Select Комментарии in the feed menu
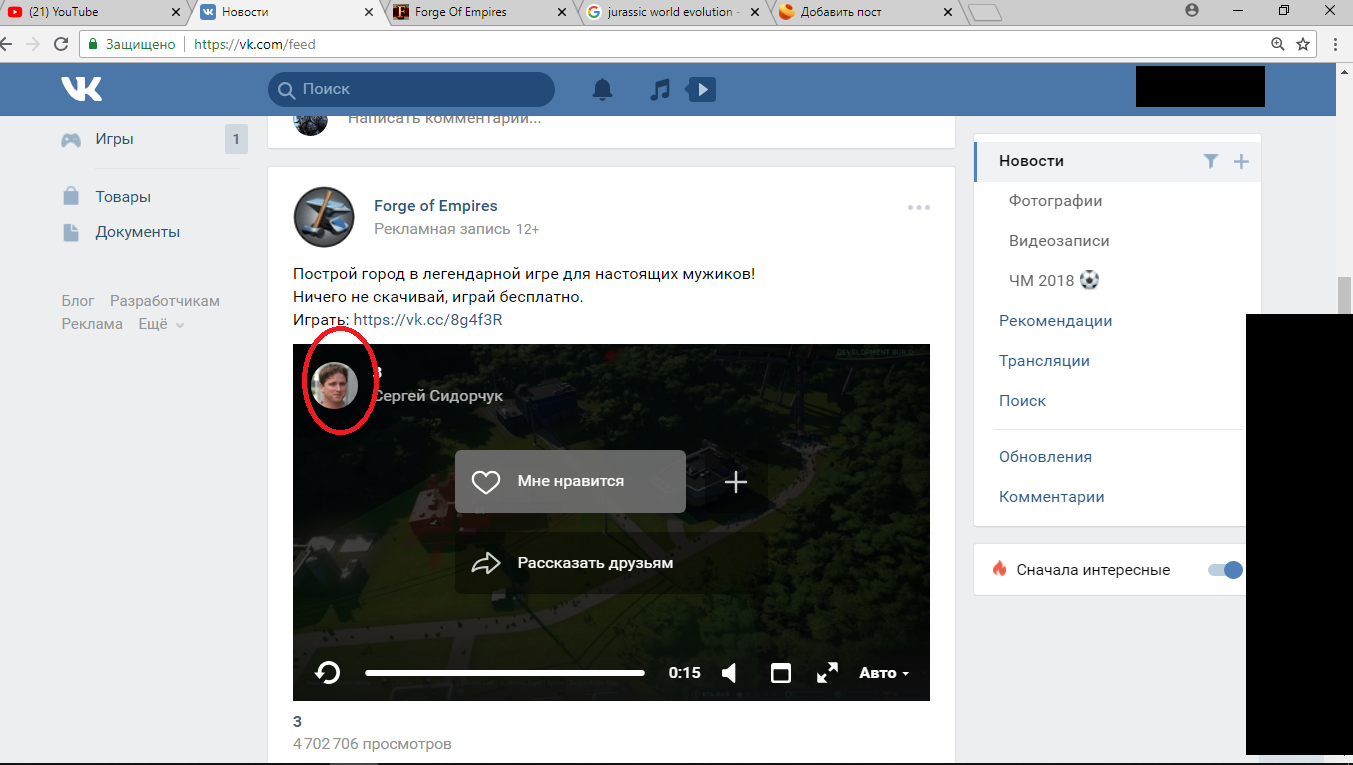The image size is (1353, 765). 1052,497
